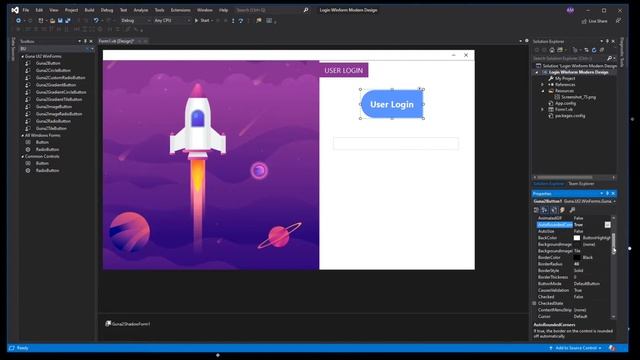Click the USER LOGIN label on the form
Screen dimensions: 640x360
point(344,70)
